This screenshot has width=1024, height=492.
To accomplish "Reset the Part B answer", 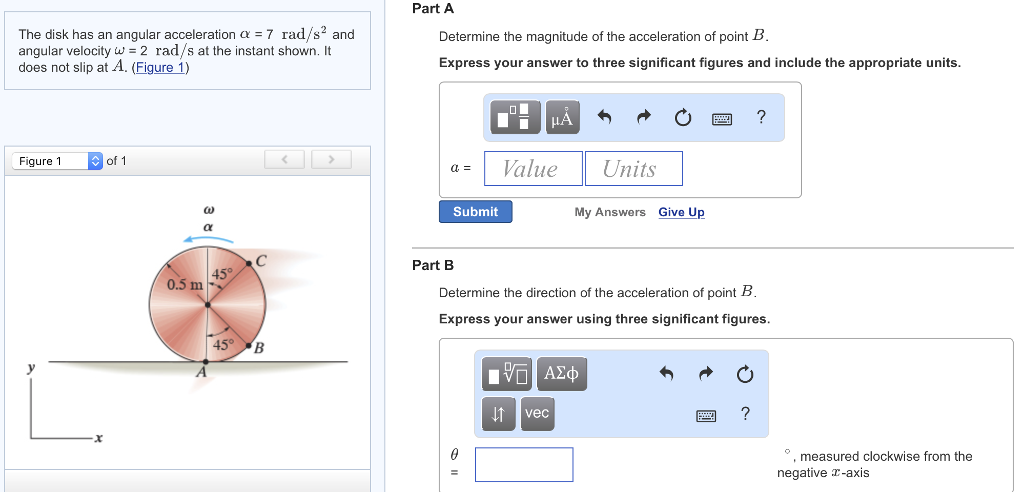I will point(743,374).
